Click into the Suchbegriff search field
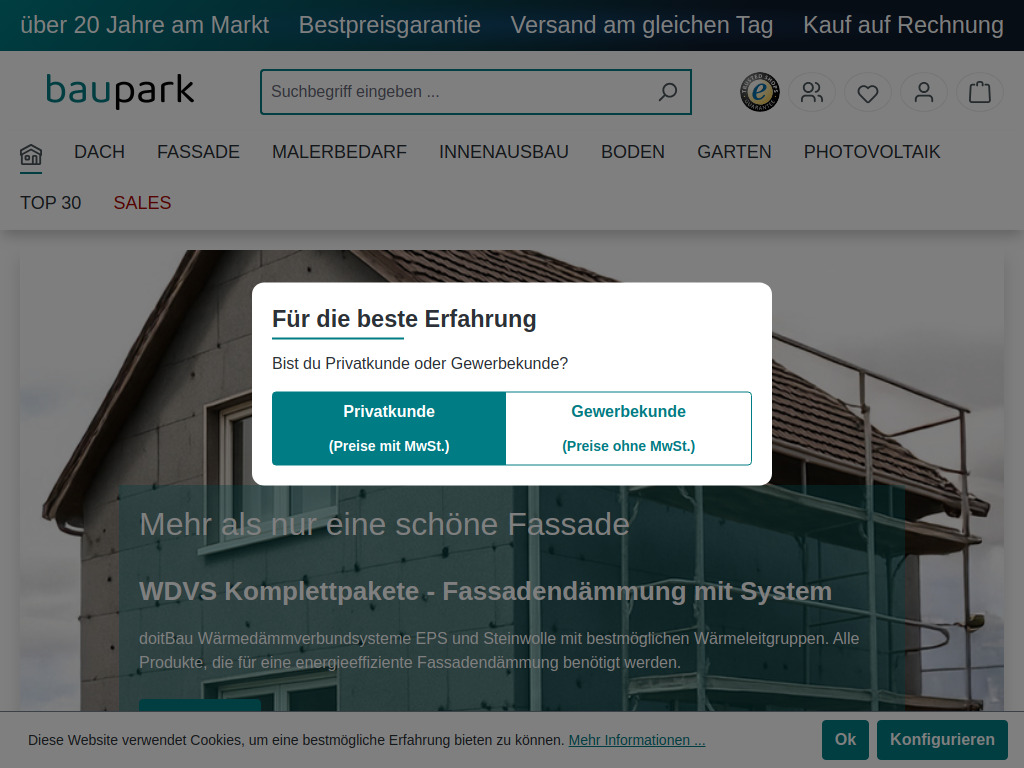The width and height of the screenshot is (1024, 768). (450, 91)
